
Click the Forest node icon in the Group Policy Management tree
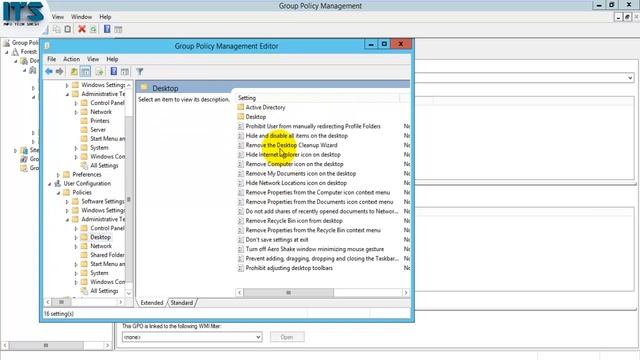(15, 52)
